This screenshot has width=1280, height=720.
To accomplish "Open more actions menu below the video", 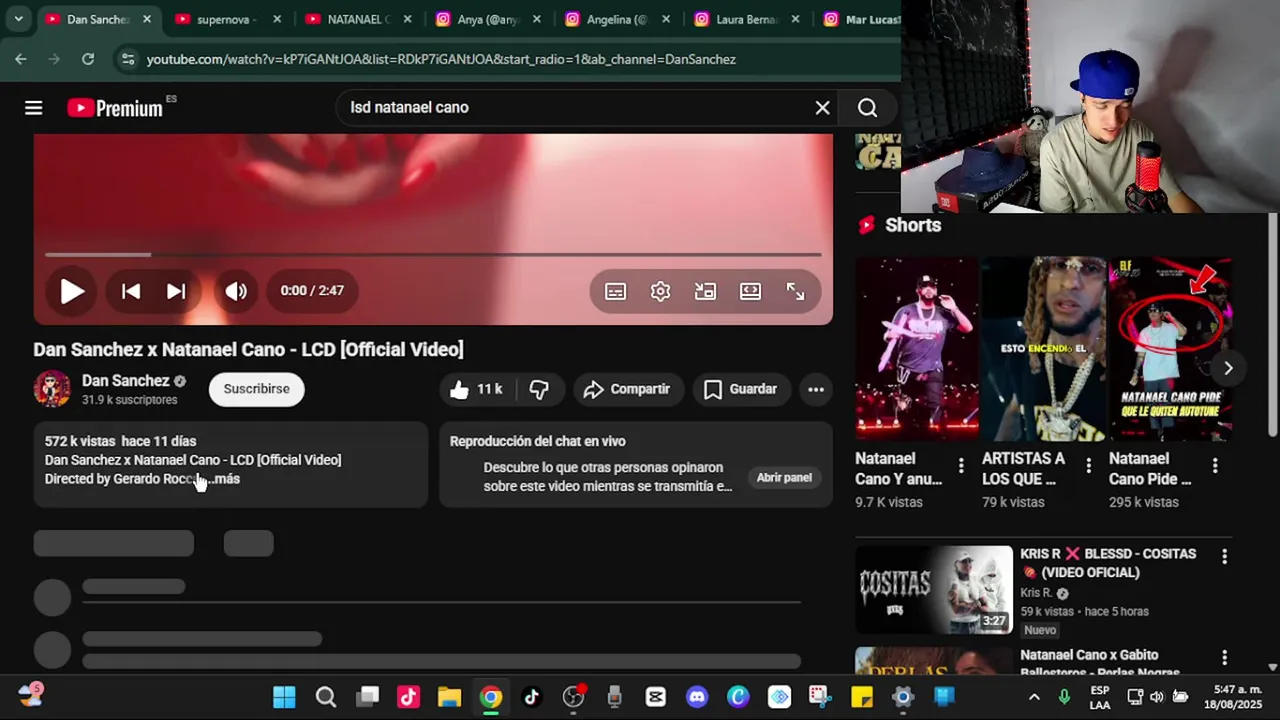I will click(x=816, y=389).
